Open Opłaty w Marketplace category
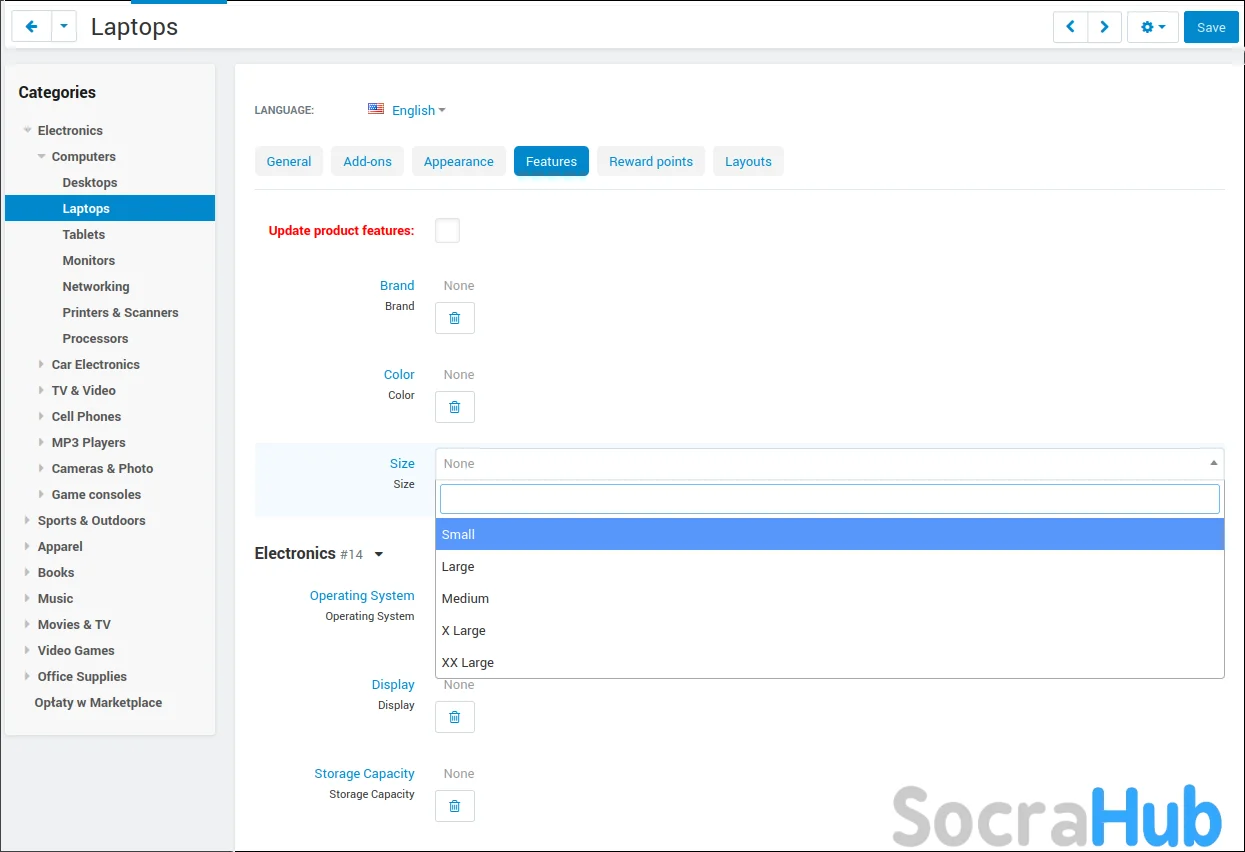 tap(98, 702)
